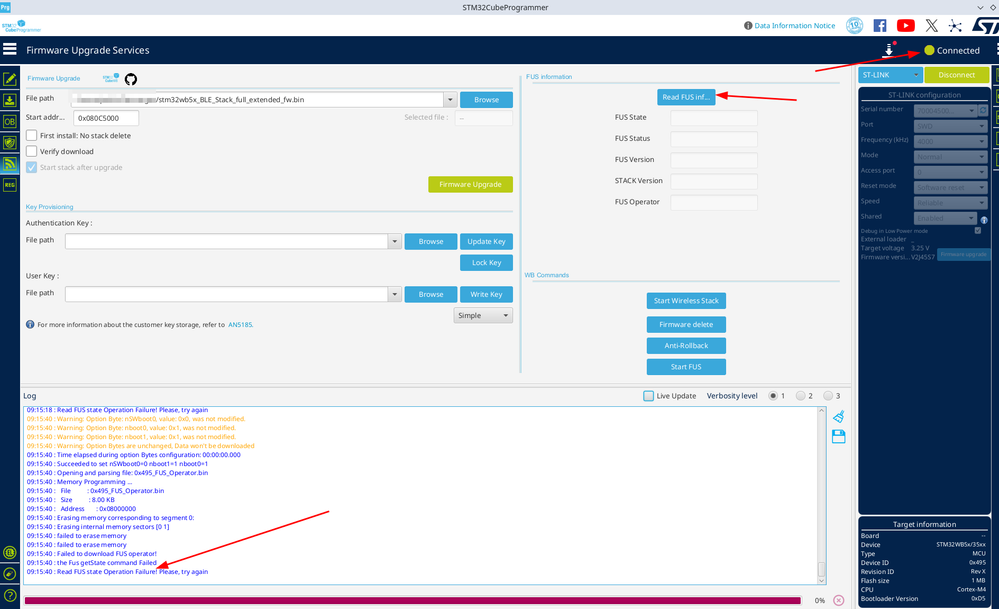Click Update Key button

pyautogui.click(x=486, y=241)
